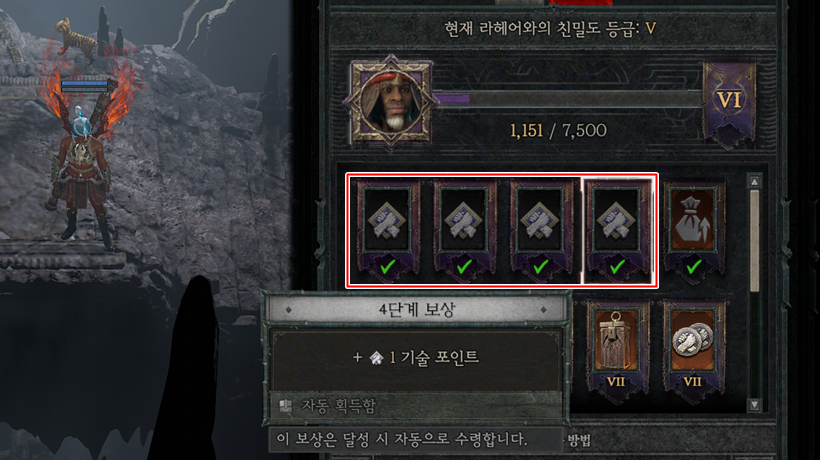Click the skill point icon in tooltip
Image resolution: width=820 pixels, height=460 pixels.
point(376,358)
